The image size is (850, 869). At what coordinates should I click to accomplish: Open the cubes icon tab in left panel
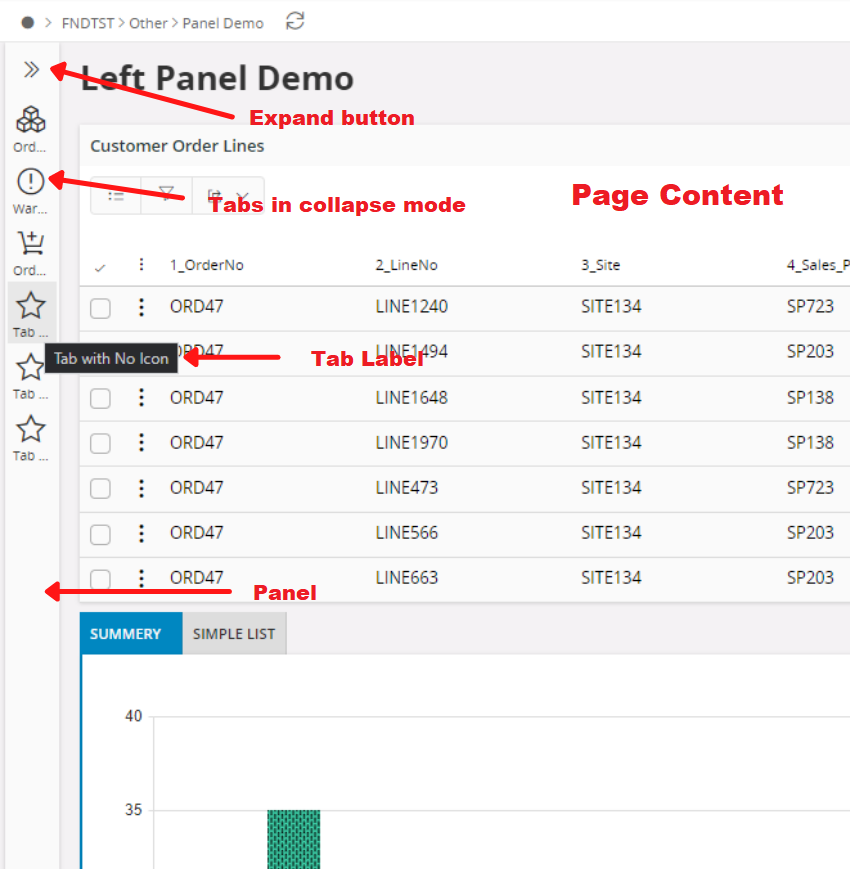tap(31, 121)
